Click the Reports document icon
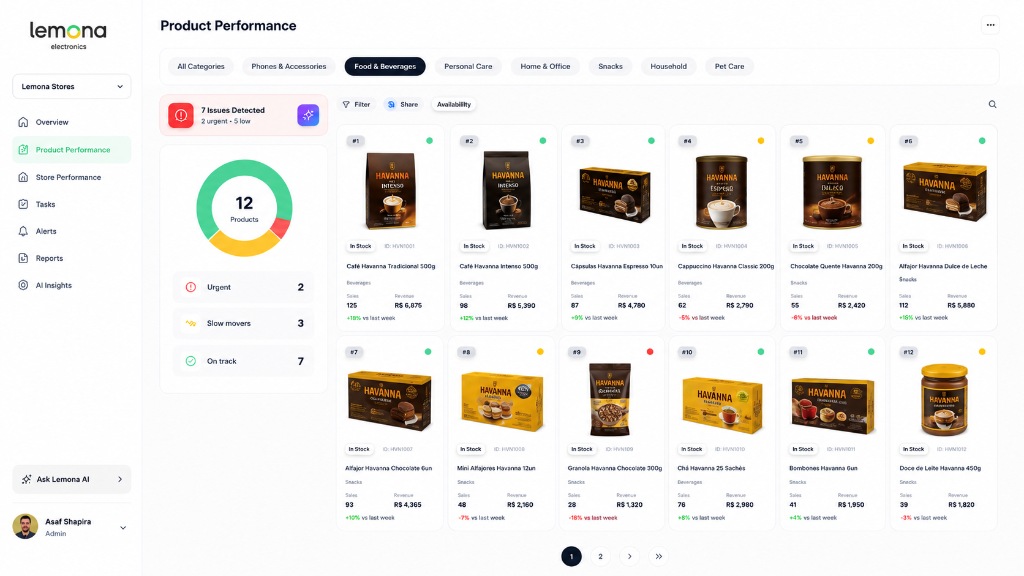 point(24,258)
